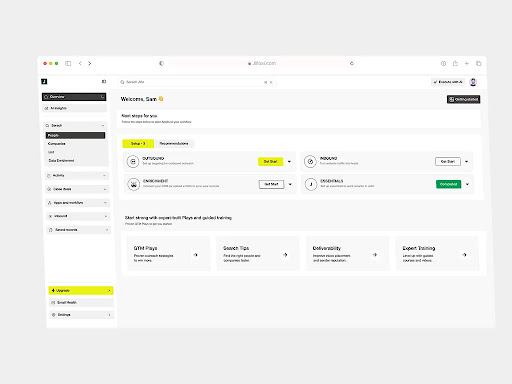Open Data Enrichment under Search
Image resolution: width=512 pixels, height=384 pixels.
(61, 161)
